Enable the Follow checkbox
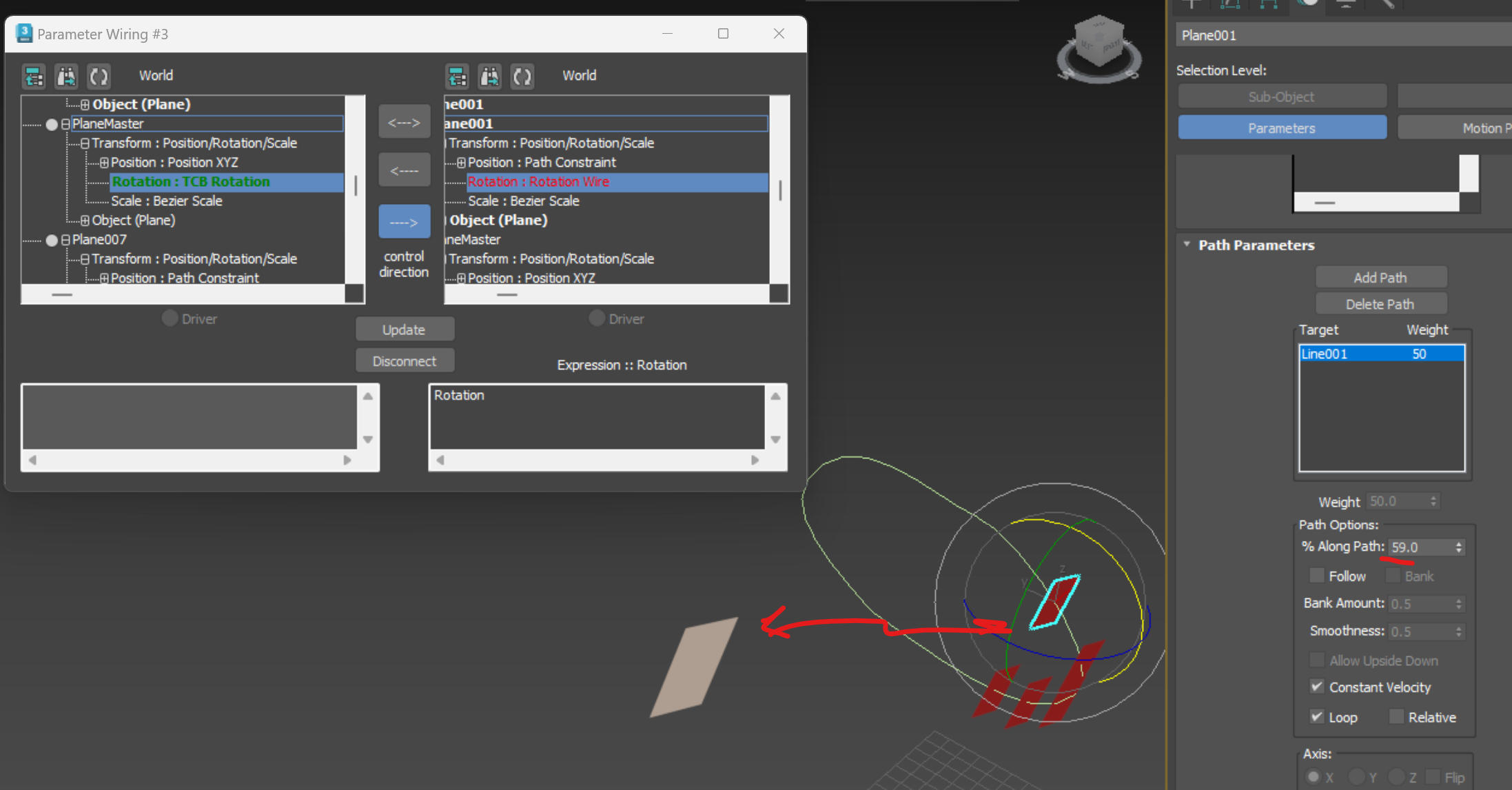 (1317, 576)
